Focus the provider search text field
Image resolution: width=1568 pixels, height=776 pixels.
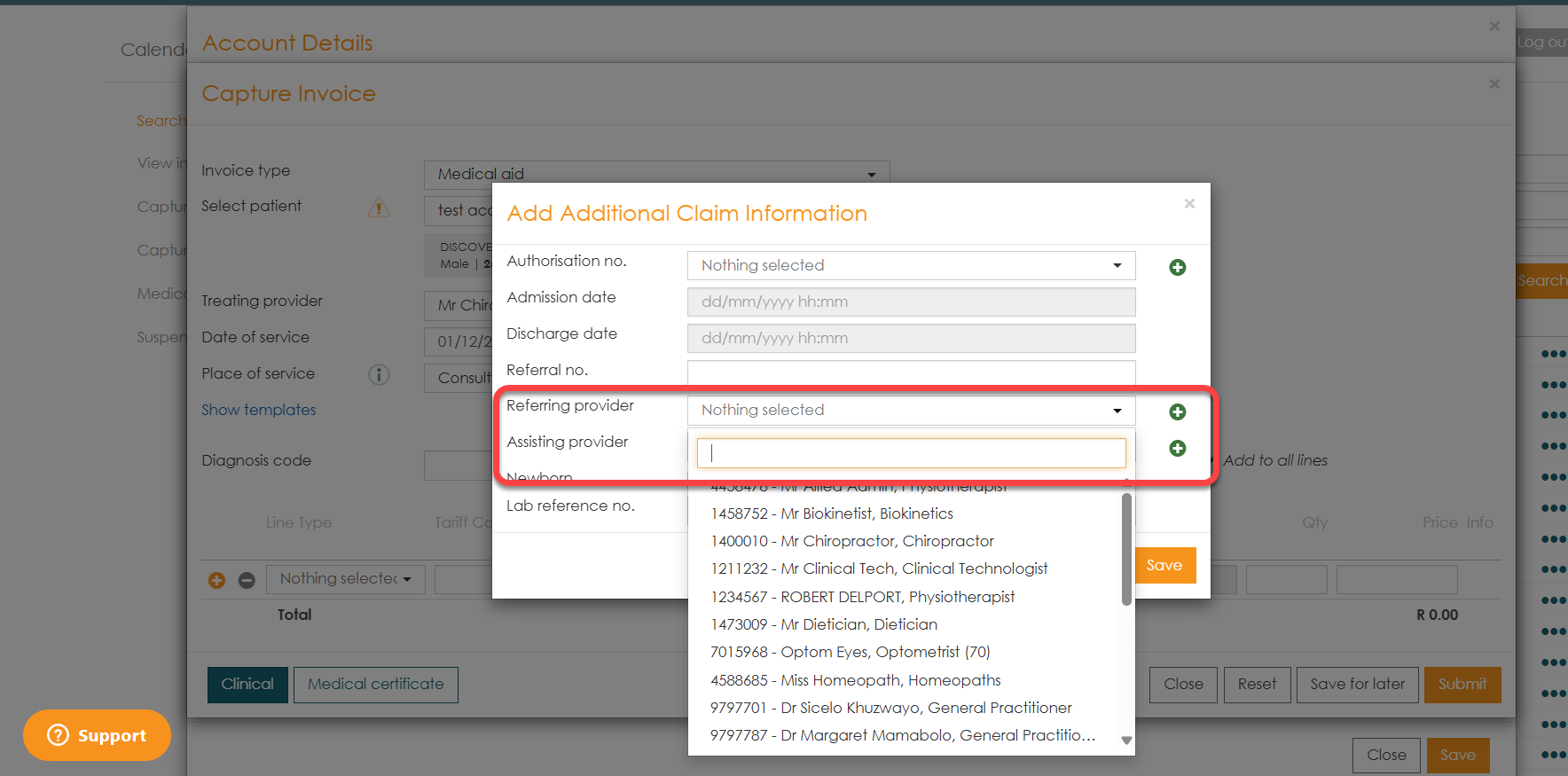(x=911, y=453)
